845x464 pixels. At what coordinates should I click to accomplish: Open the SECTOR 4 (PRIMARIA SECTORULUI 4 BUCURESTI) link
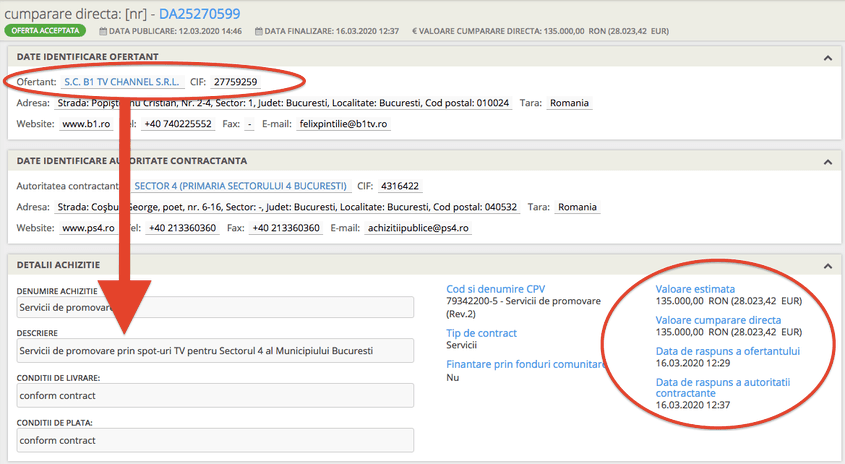(x=240, y=186)
